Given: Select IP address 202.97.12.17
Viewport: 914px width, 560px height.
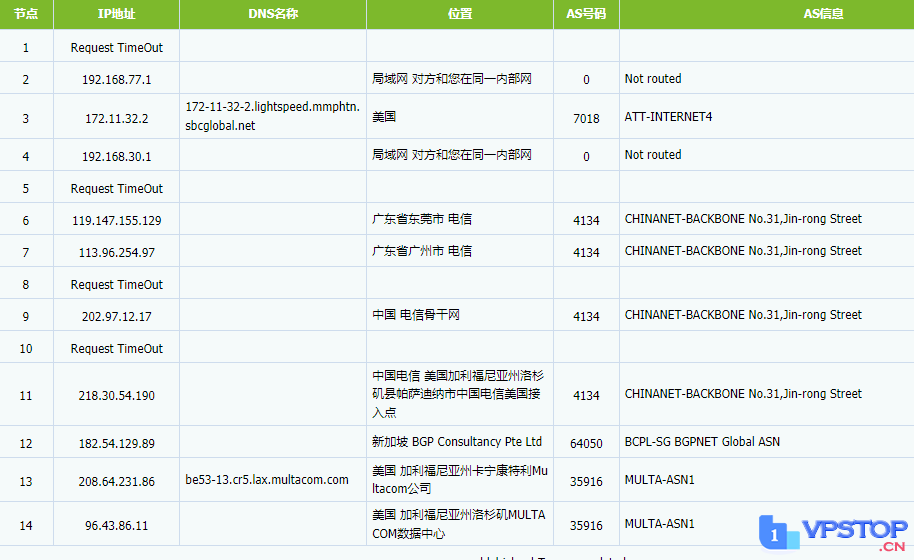Looking at the screenshot, I should [x=117, y=317].
